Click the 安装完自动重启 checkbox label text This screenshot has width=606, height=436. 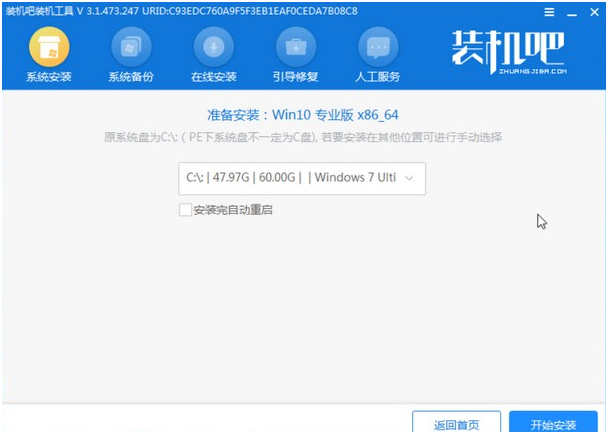click(232, 210)
